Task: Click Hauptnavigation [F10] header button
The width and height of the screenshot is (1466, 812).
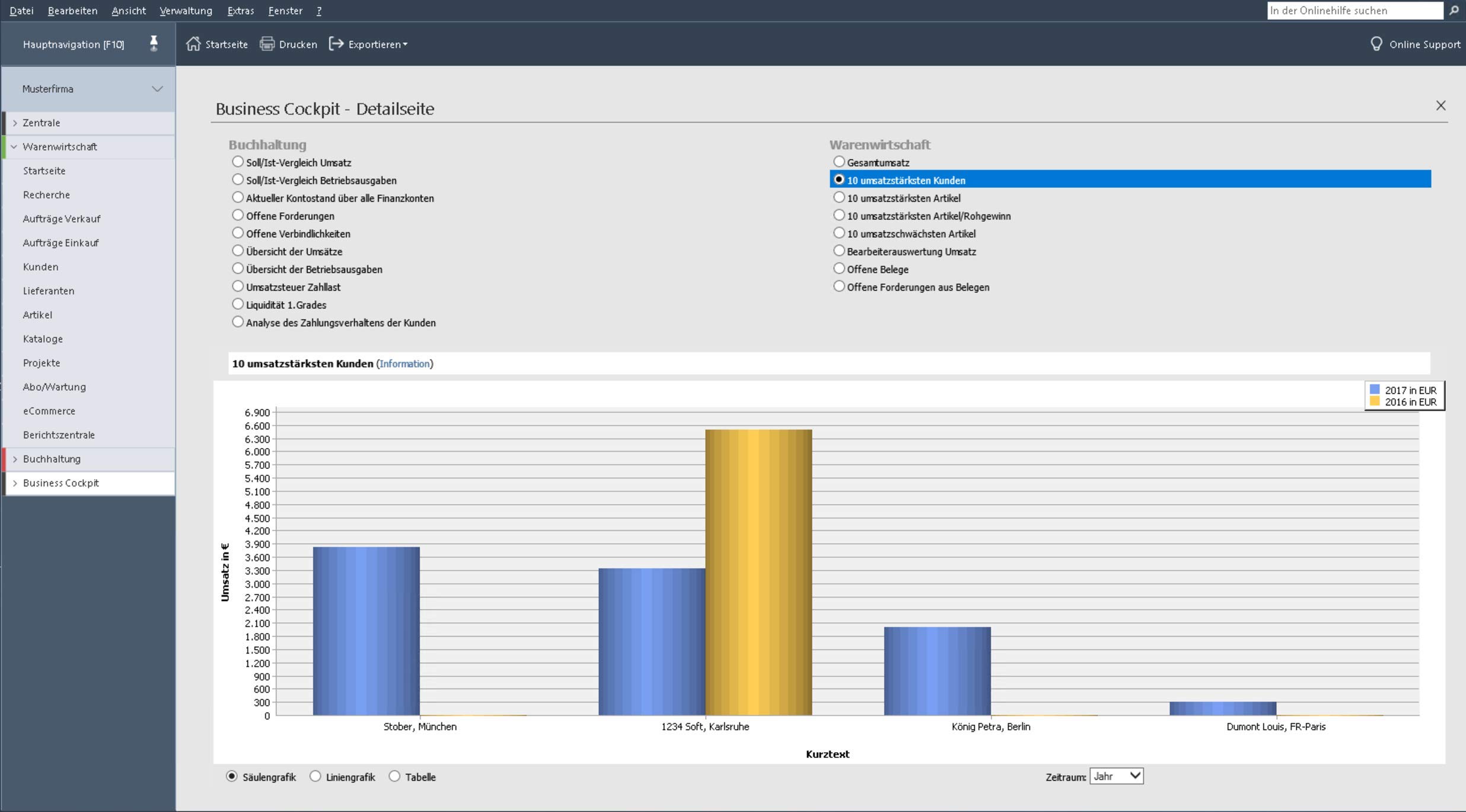Action: click(74, 44)
